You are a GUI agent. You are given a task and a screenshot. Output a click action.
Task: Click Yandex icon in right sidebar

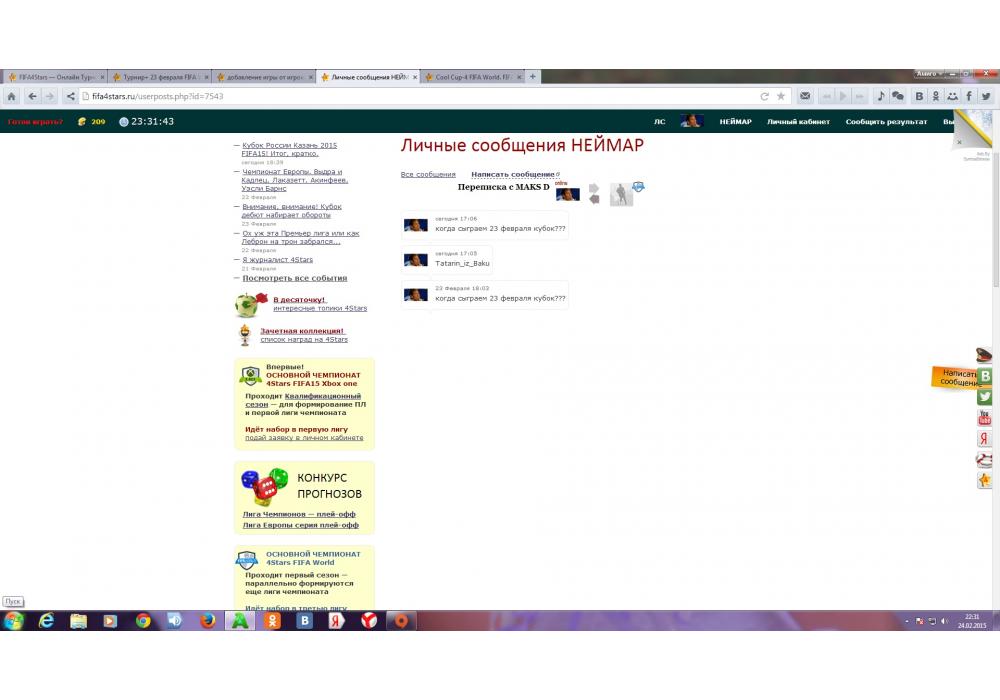tap(985, 439)
